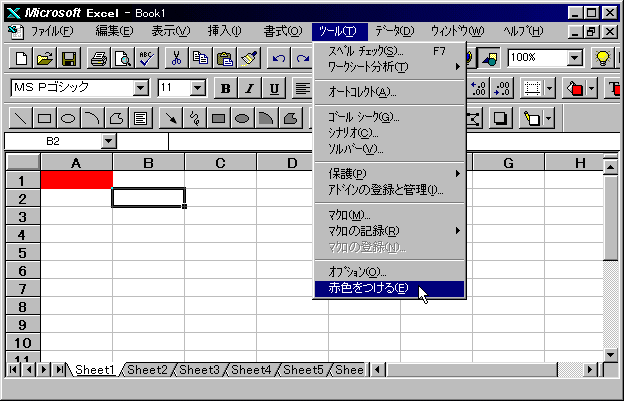Image resolution: width=624 pixels, height=401 pixels.
Task: Click the vertical scrollbar down arrow
Action: pyautogui.click(x=610, y=354)
